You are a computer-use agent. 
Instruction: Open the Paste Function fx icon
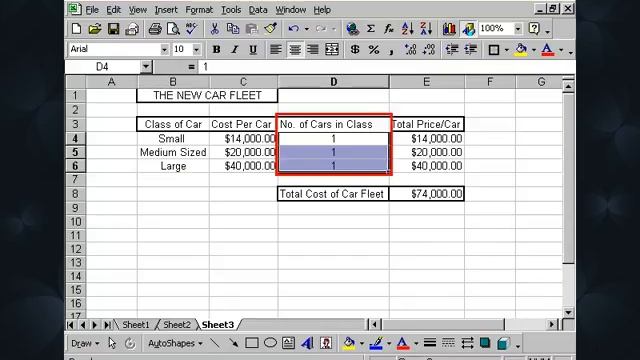(x=389, y=29)
